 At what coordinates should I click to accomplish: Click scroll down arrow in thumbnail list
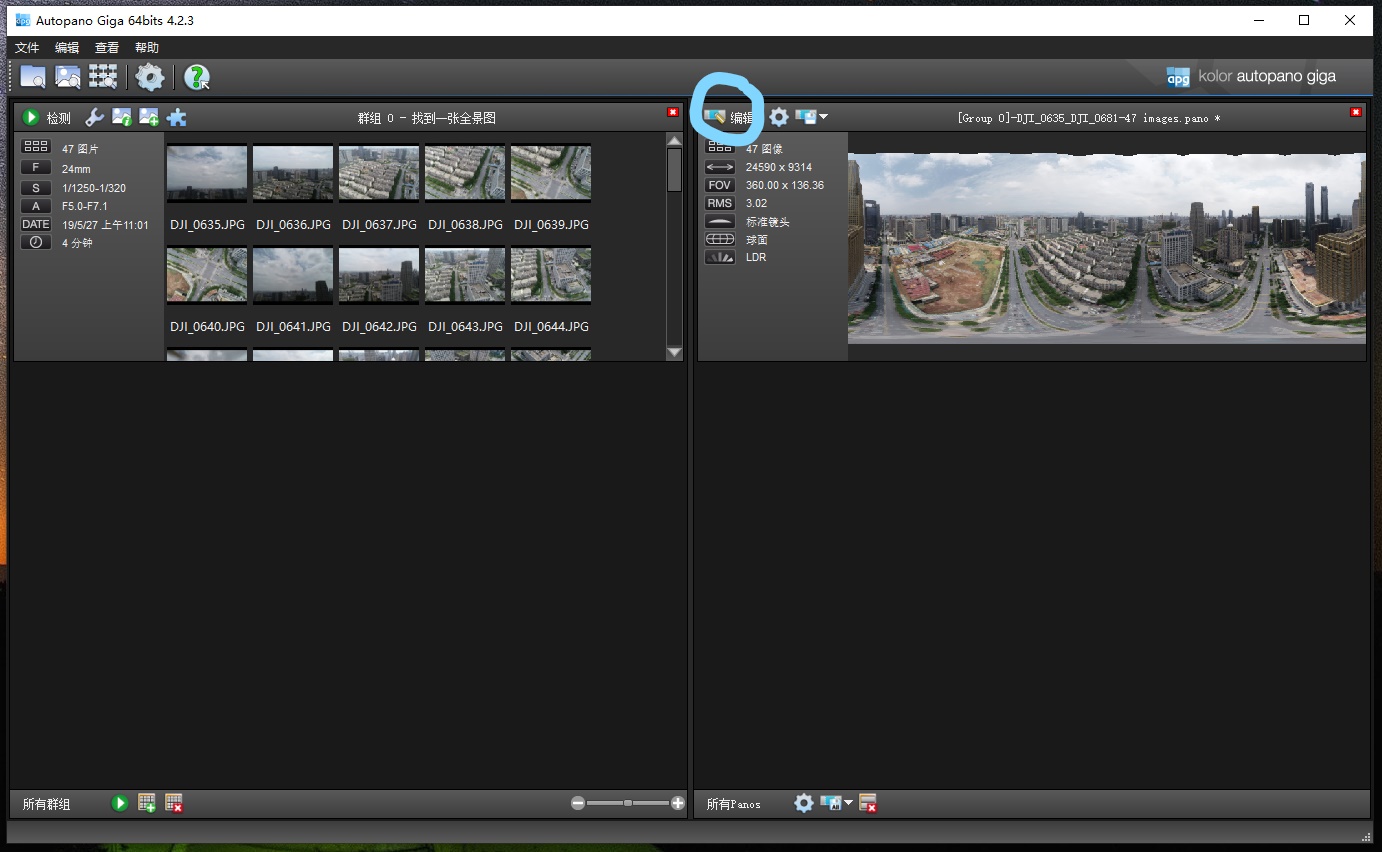coord(674,352)
